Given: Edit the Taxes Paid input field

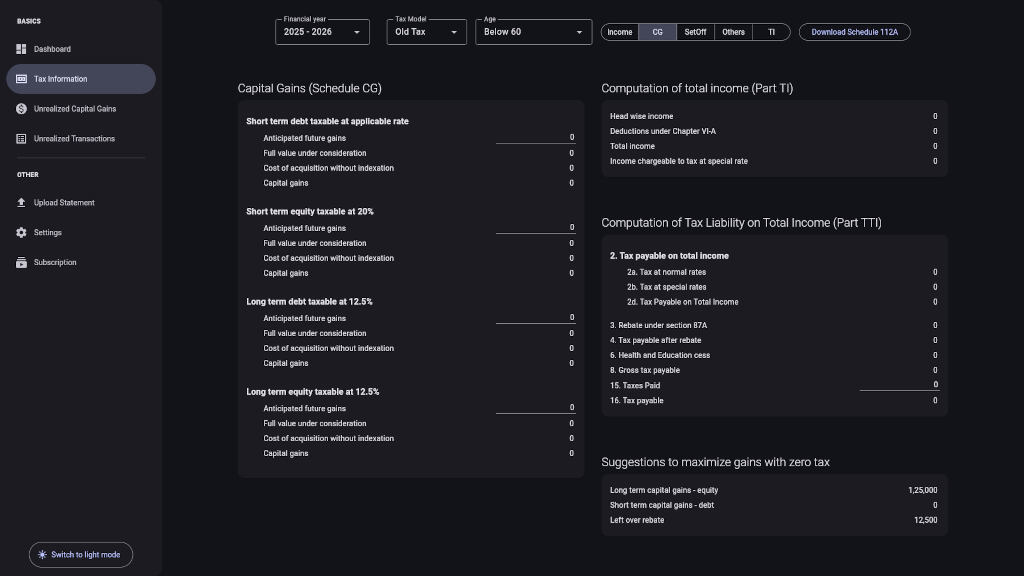Looking at the screenshot, I should (x=899, y=385).
